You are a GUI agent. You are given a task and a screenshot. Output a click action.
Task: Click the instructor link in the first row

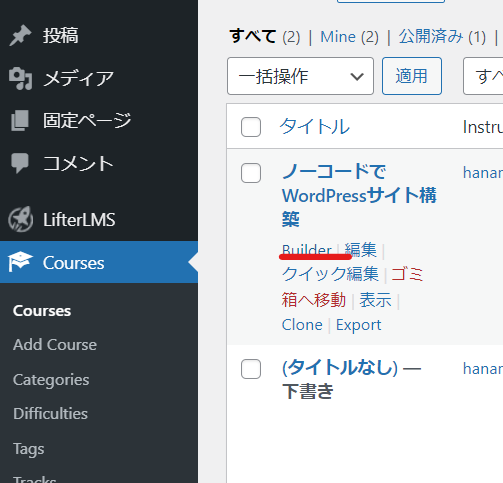(x=483, y=173)
